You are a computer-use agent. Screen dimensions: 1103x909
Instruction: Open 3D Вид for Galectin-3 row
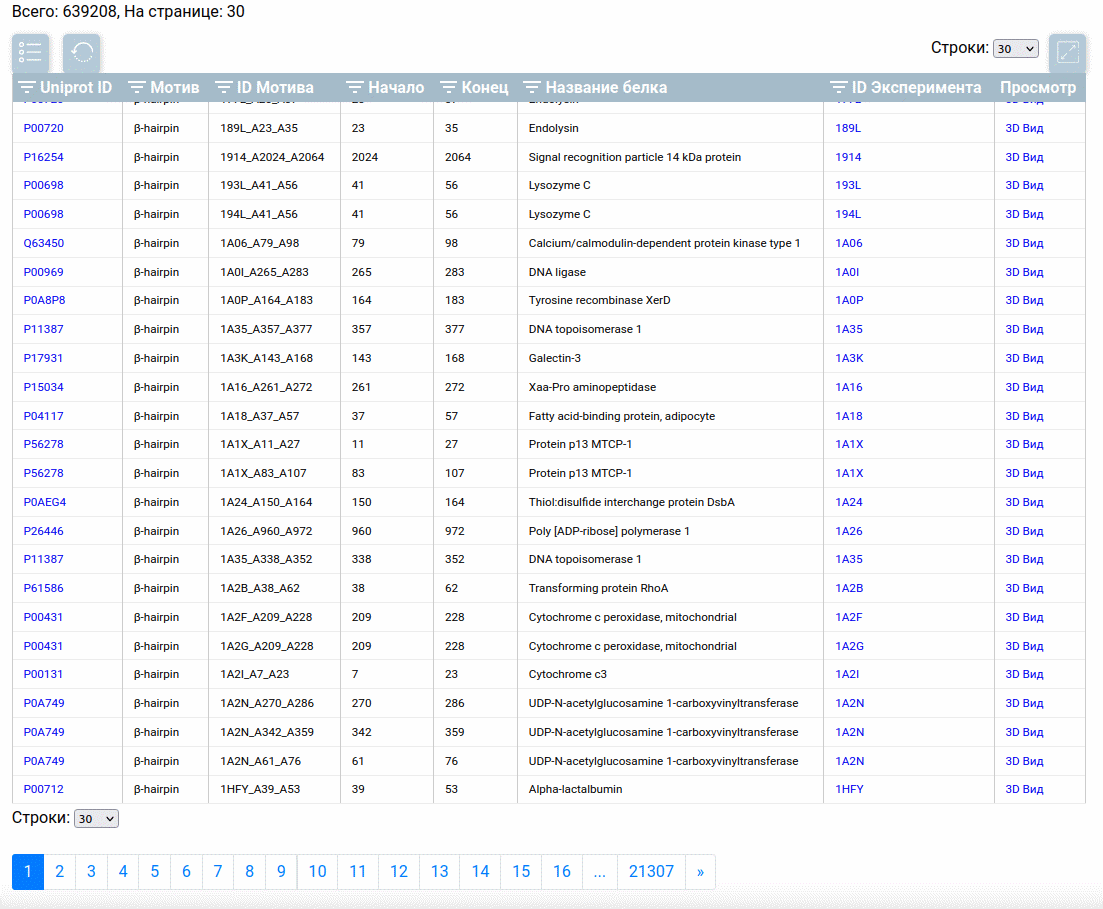pyautogui.click(x=1024, y=358)
